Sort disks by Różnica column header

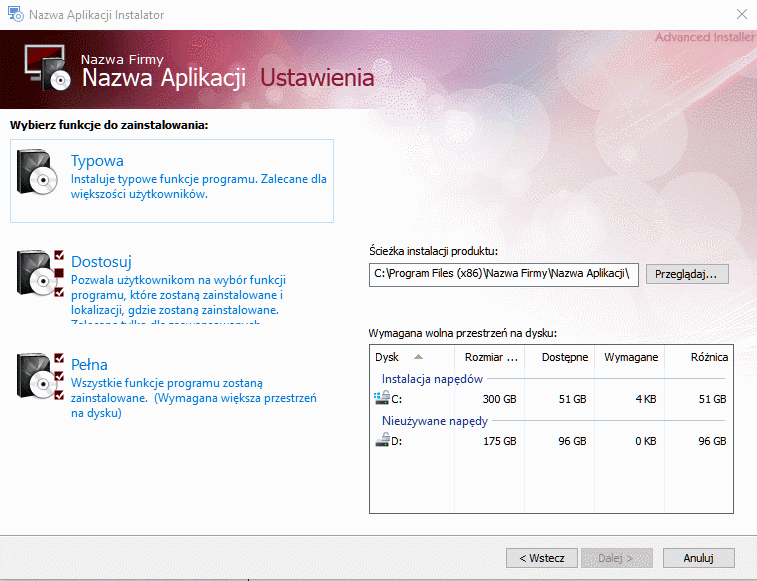[x=708, y=357]
